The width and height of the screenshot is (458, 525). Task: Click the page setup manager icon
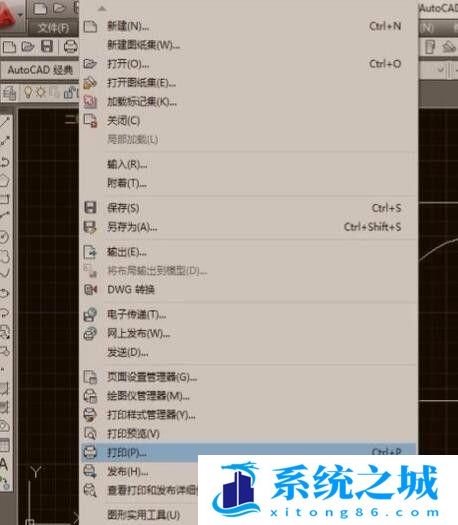(90, 377)
